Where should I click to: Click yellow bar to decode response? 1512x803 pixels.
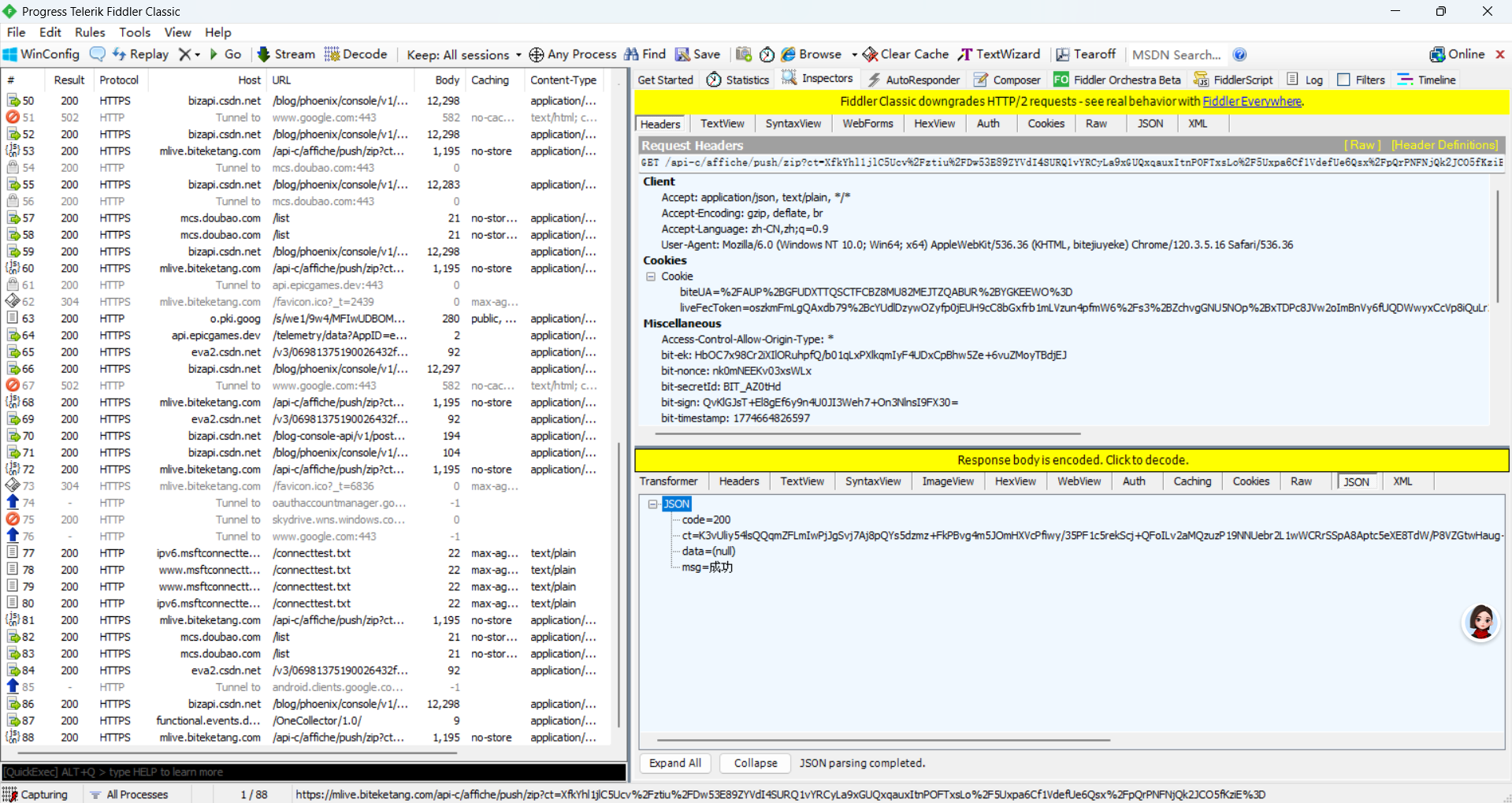pyautogui.click(x=1072, y=460)
